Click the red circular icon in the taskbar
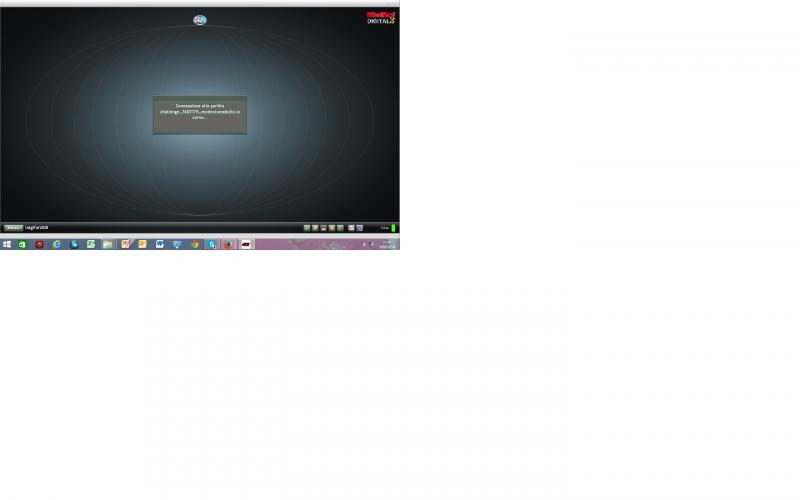The image size is (800, 500). click(39, 244)
